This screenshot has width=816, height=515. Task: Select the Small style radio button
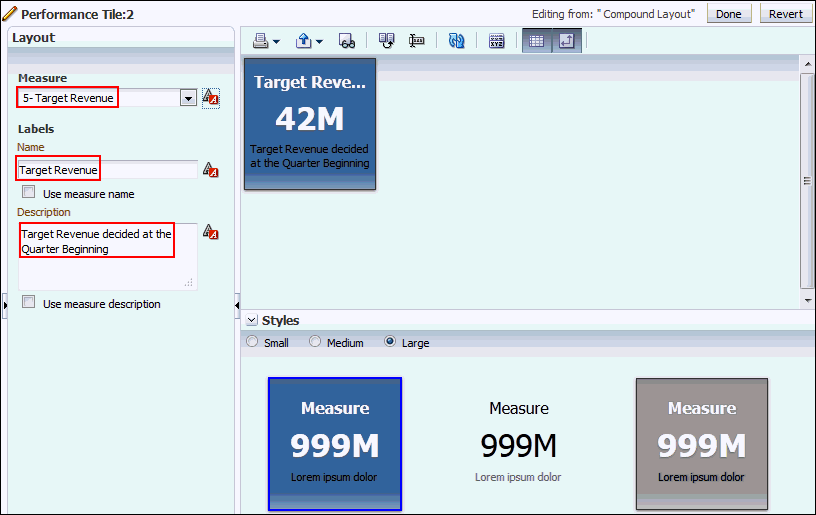click(x=252, y=341)
